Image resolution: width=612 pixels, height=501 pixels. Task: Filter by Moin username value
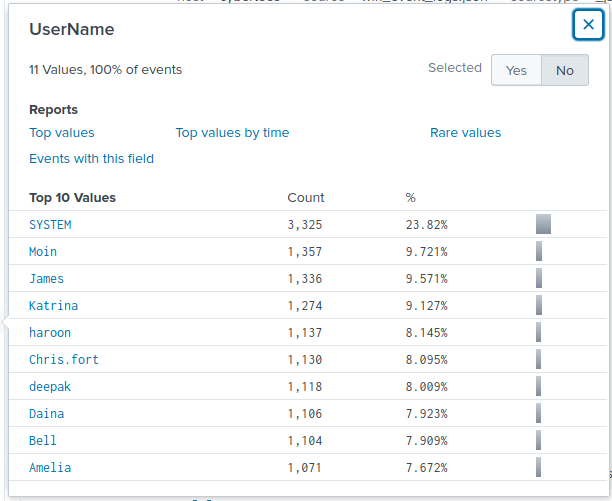click(x=43, y=252)
